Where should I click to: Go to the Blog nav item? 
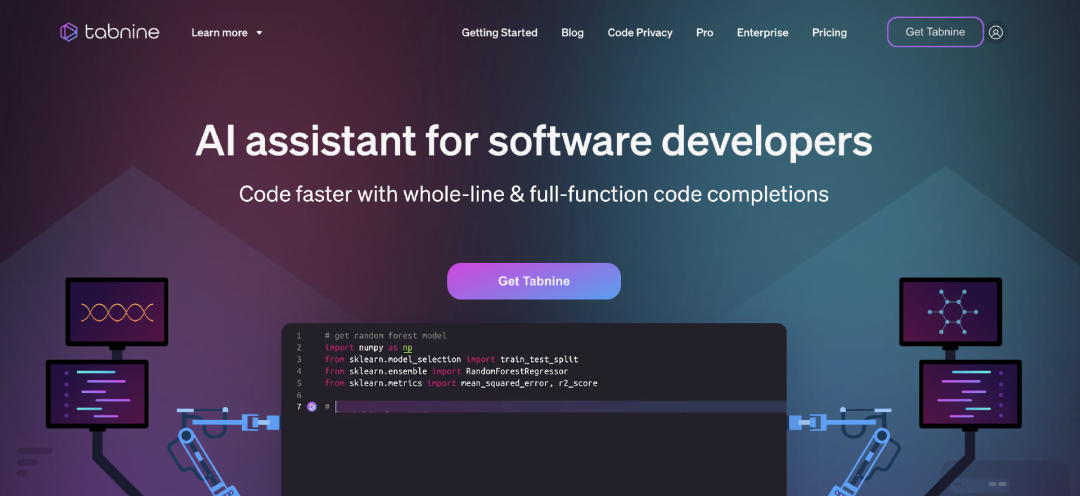click(572, 33)
